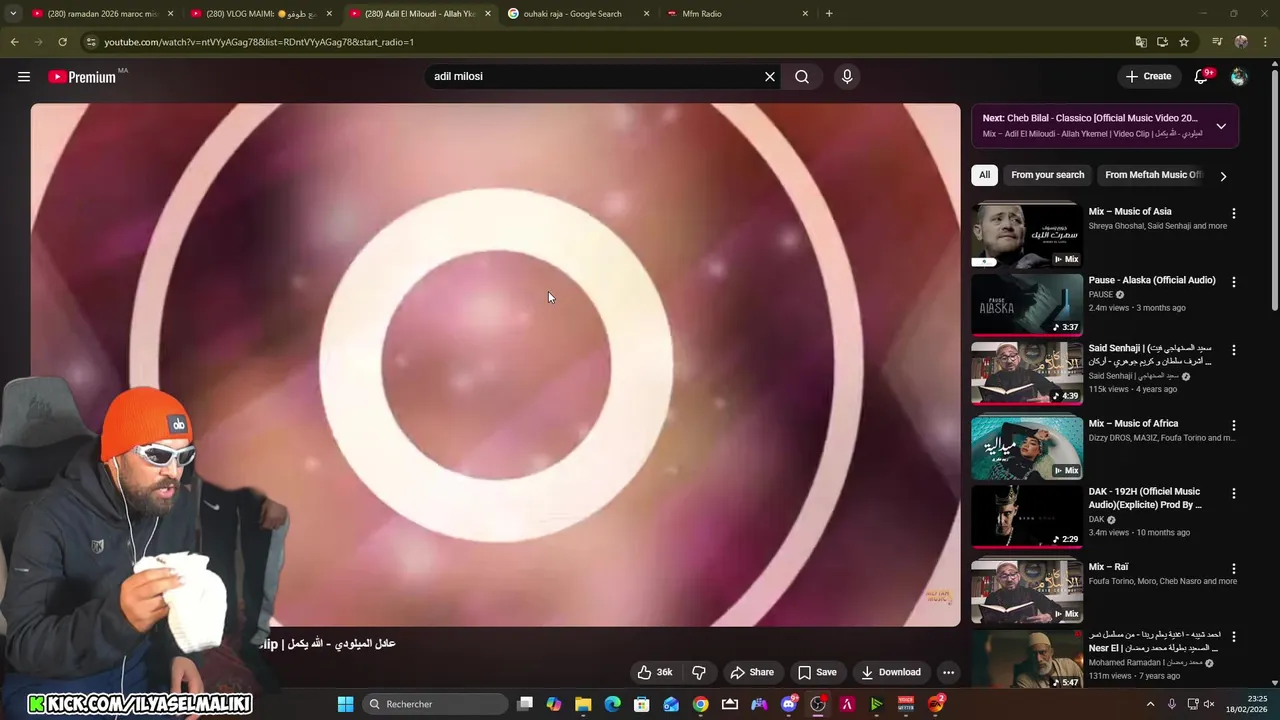Open site information icon in address bar

click(91, 42)
